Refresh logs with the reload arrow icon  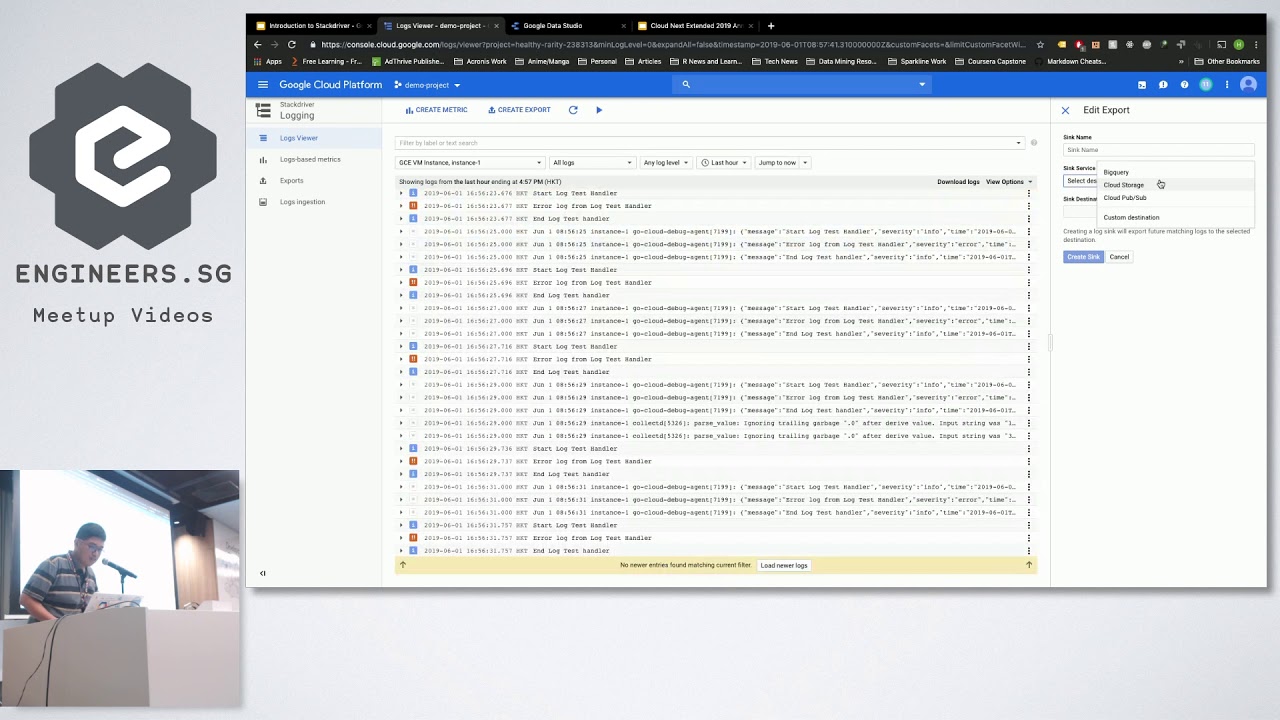pyautogui.click(x=573, y=110)
